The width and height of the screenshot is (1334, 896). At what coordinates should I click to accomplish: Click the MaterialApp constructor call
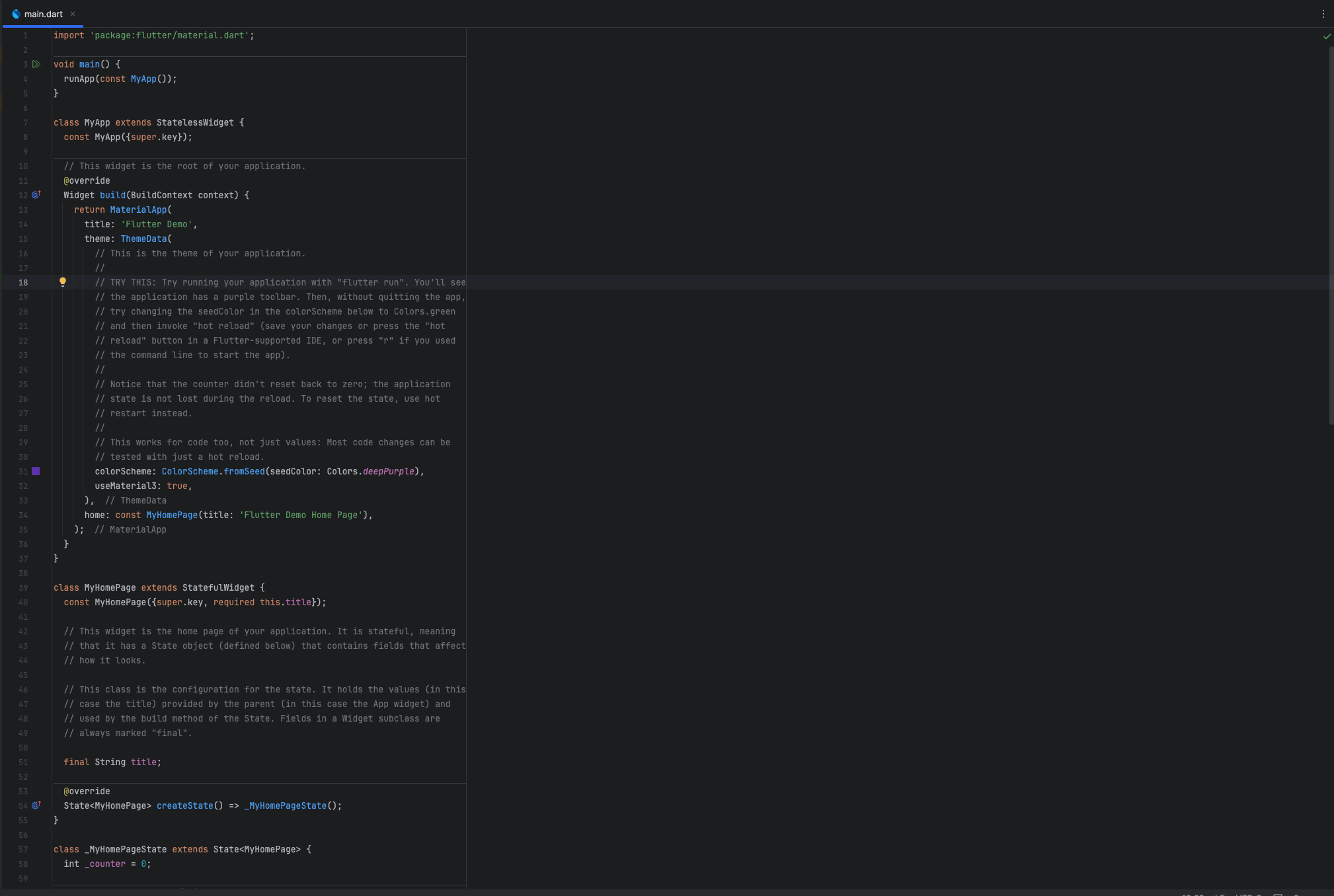(x=139, y=209)
